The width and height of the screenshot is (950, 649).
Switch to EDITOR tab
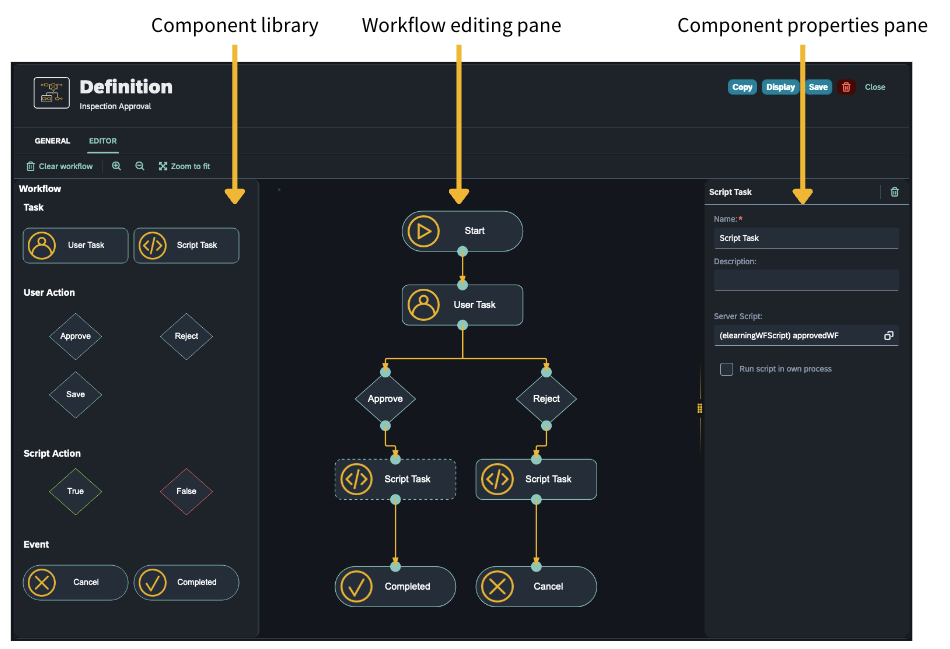[x=103, y=141]
